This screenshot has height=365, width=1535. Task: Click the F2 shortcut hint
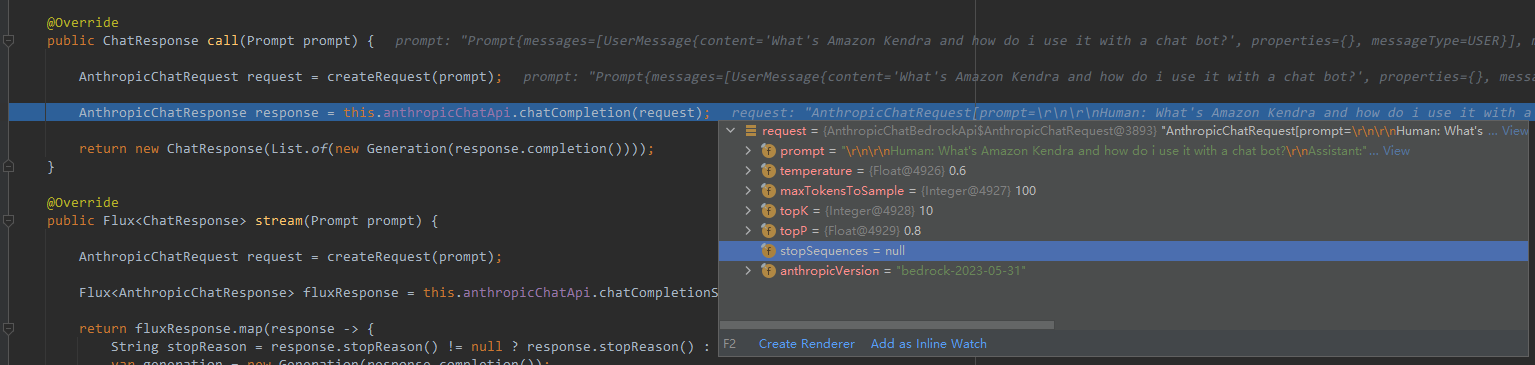(x=730, y=344)
